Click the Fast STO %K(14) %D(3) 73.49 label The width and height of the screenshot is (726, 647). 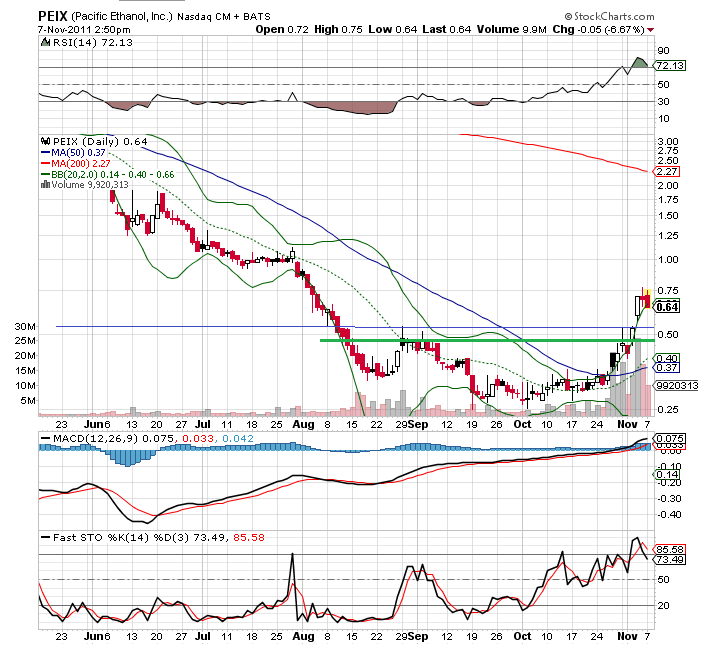pos(139,538)
